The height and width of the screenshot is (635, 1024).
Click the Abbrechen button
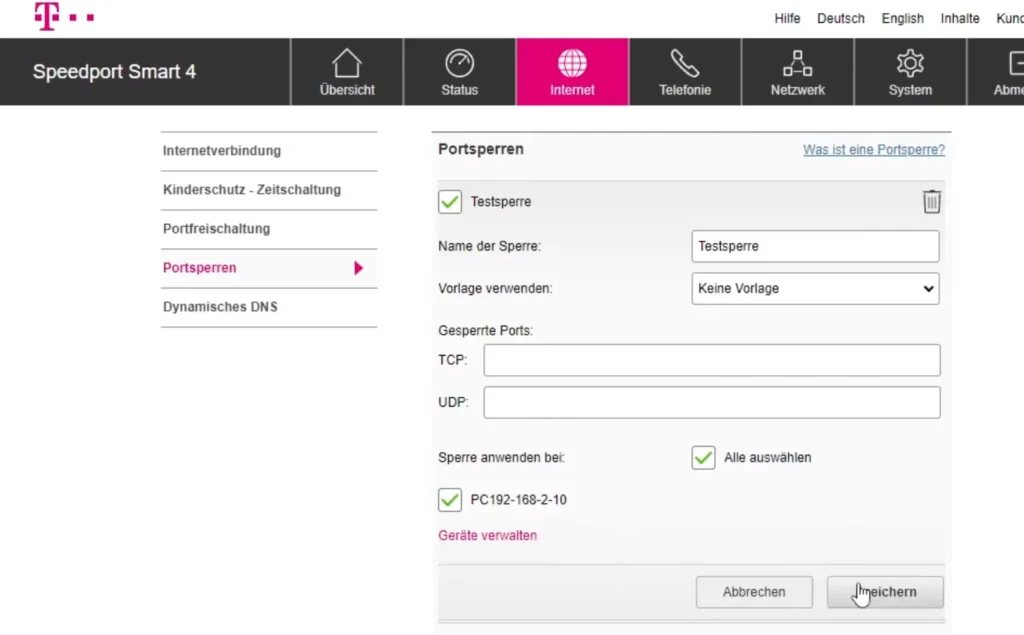[x=754, y=592]
